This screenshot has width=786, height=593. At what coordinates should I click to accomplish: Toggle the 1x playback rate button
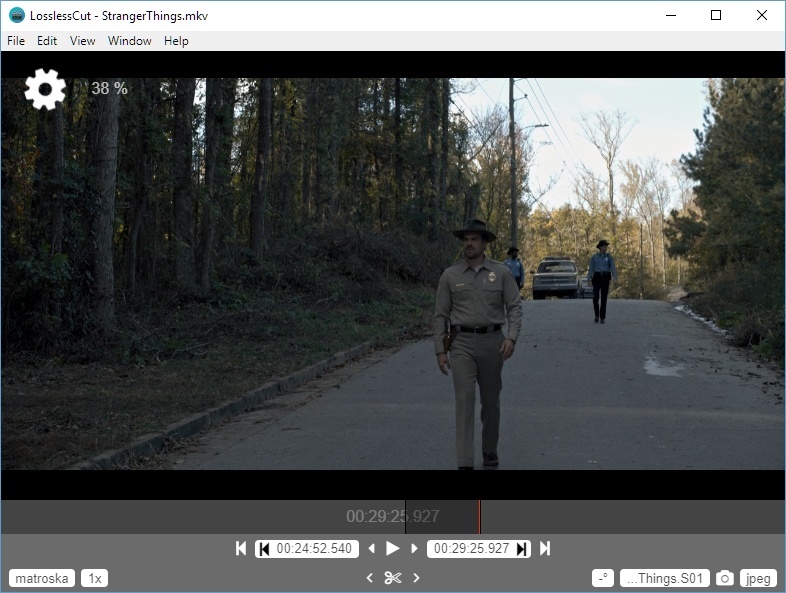[x=95, y=578]
